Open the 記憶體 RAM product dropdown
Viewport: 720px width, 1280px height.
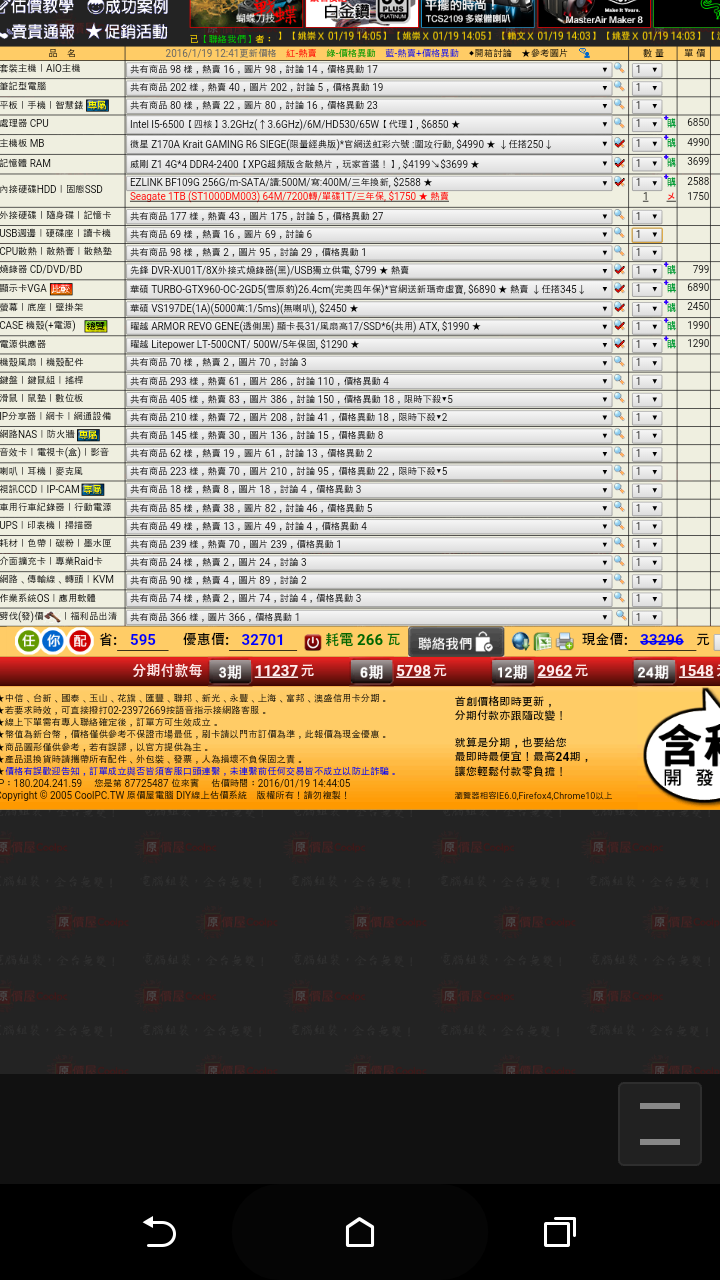(x=369, y=164)
